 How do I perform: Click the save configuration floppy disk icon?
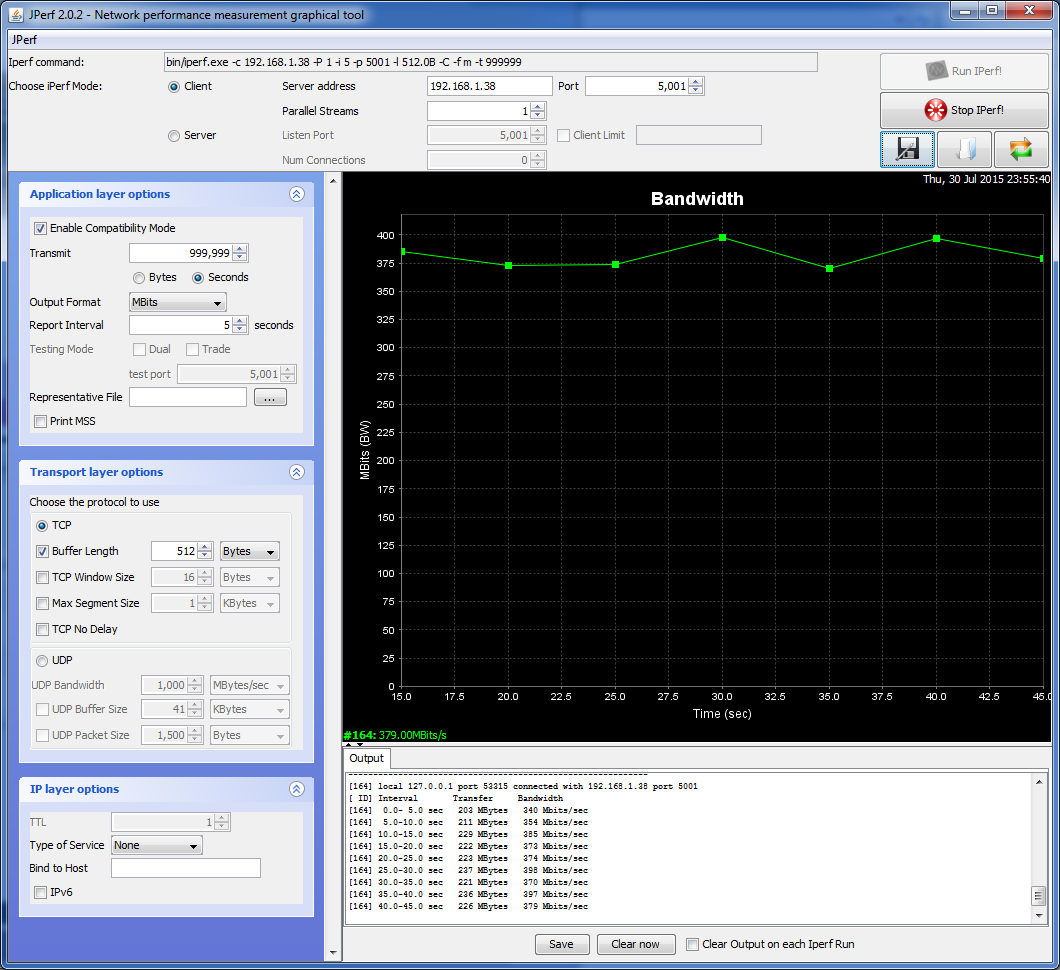pos(907,149)
